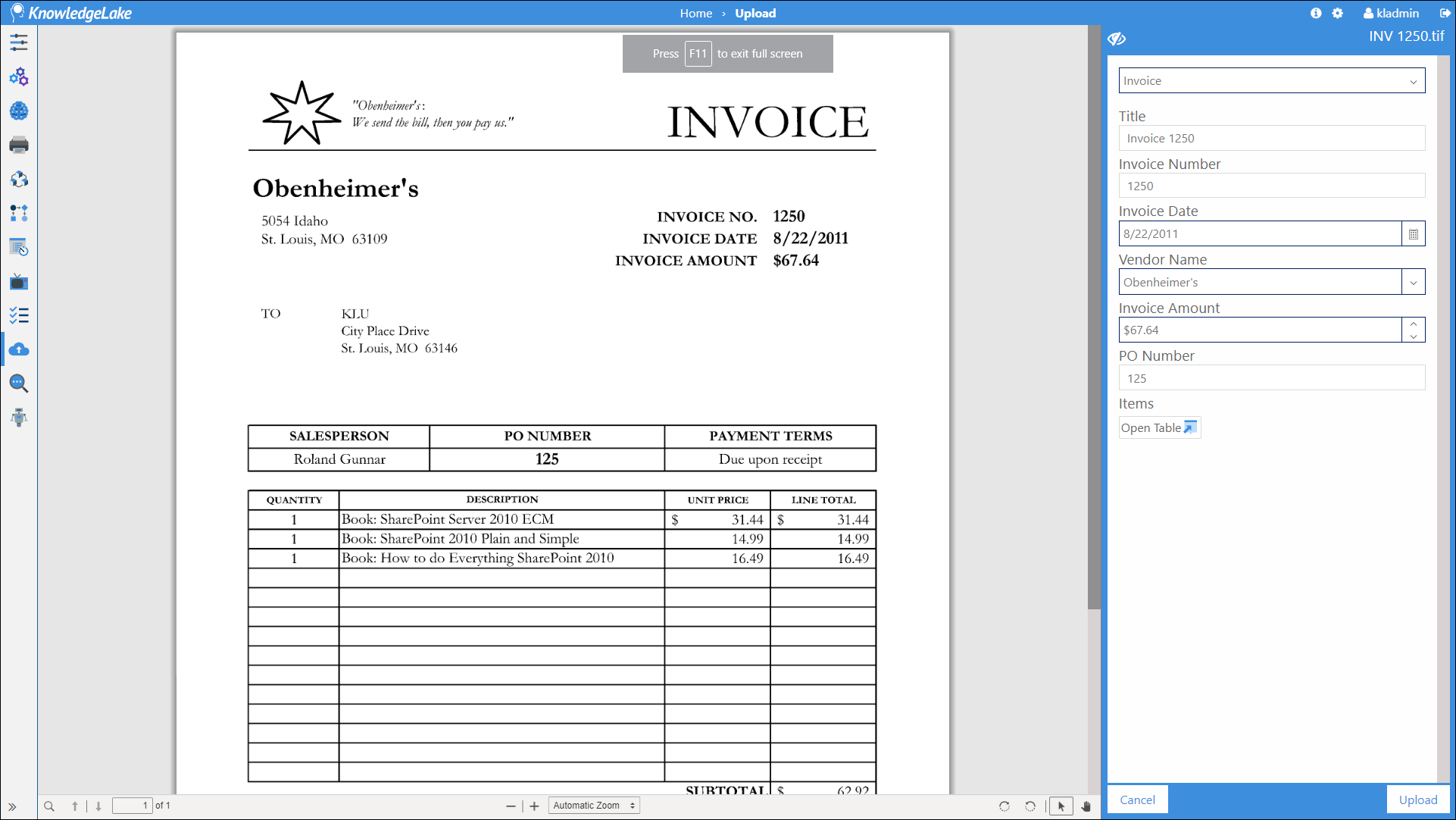Click Roland Gunnar salesperson cell

point(339,459)
